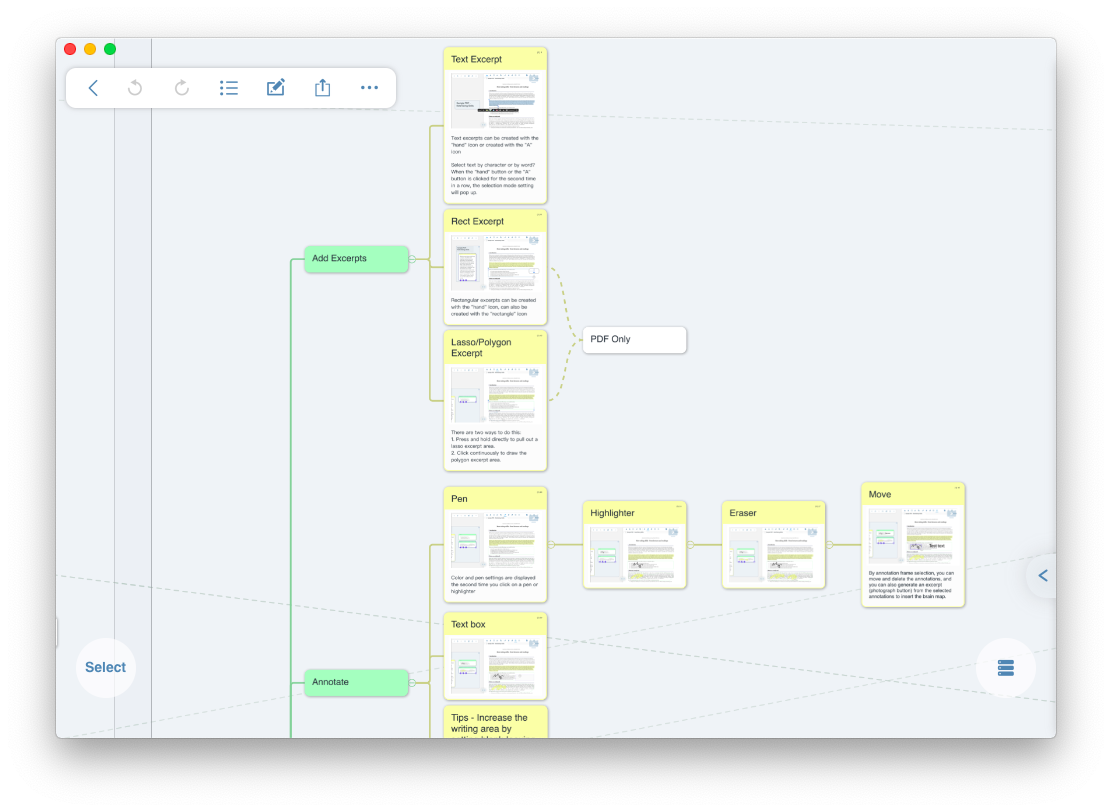The width and height of the screenshot is (1112, 812).
Task: Open the Rect Excerpt card corner menu
Action: point(539,213)
